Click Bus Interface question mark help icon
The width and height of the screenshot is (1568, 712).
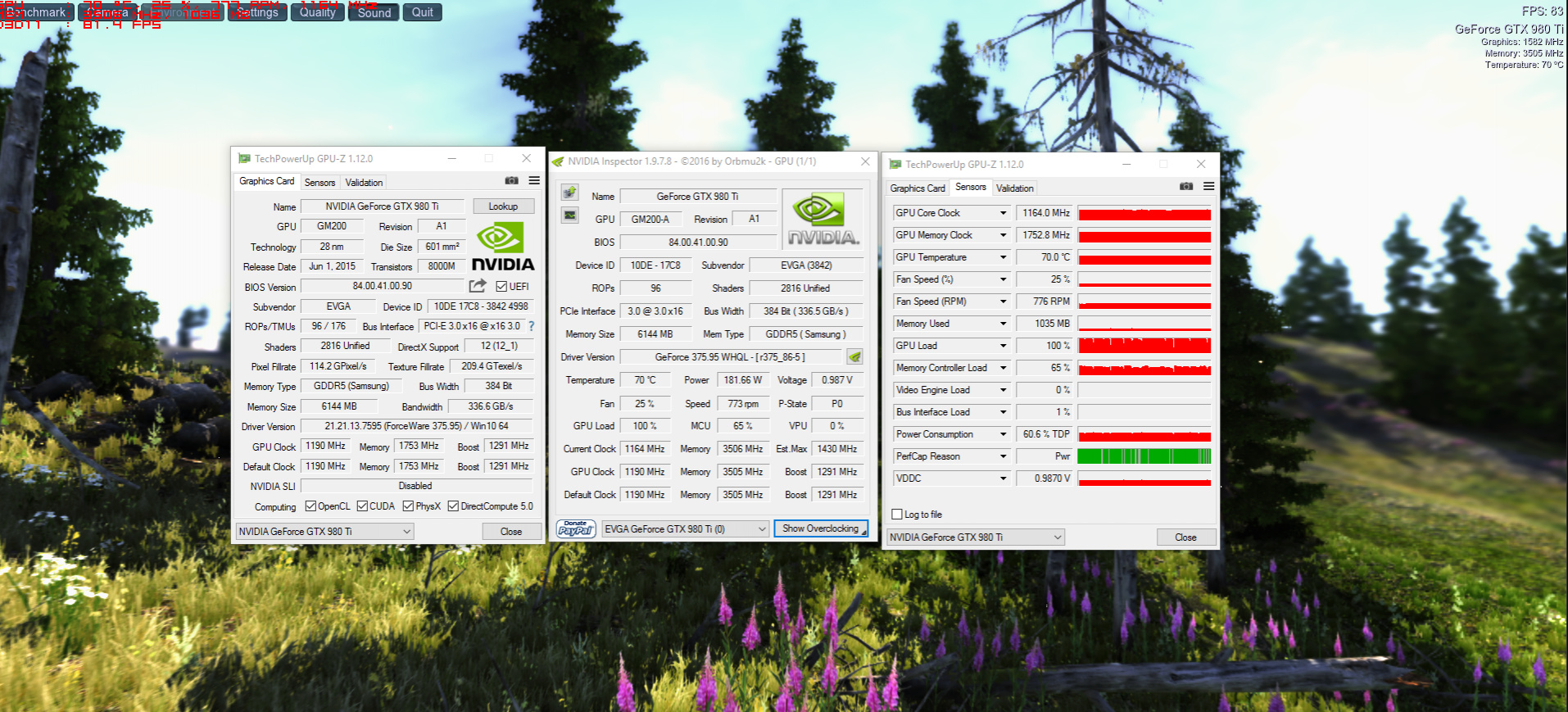tap(532, 326)
